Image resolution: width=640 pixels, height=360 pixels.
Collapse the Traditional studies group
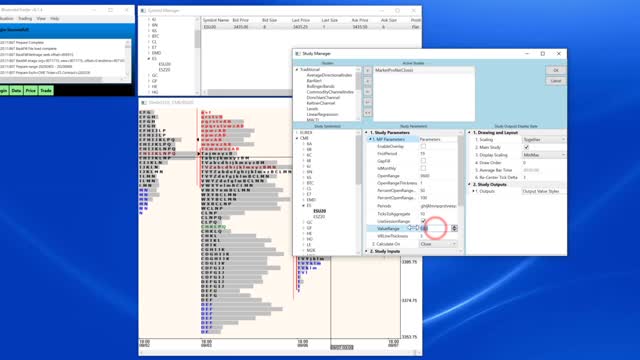297,70
